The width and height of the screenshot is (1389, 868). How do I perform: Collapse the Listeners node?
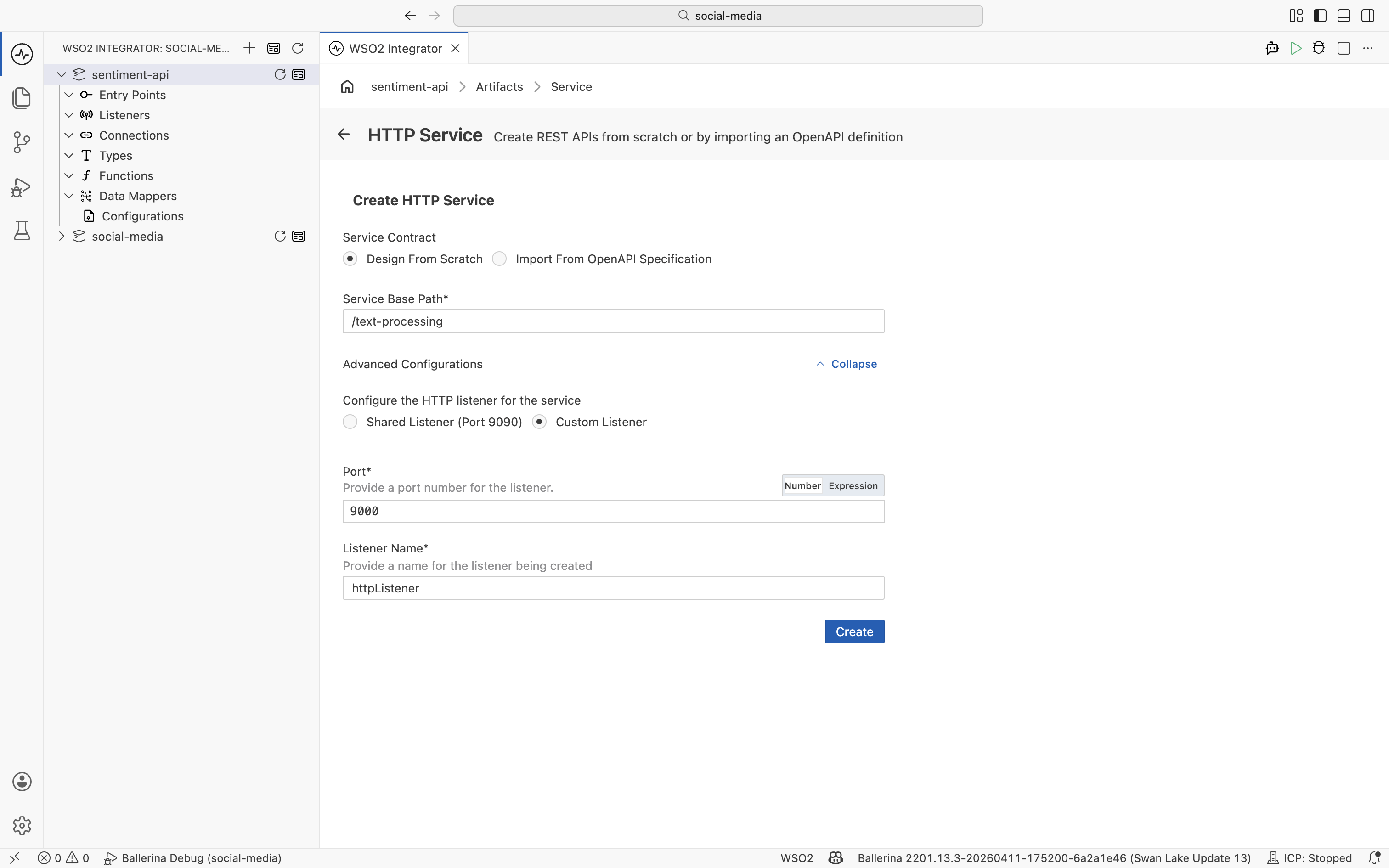[69, 115]
